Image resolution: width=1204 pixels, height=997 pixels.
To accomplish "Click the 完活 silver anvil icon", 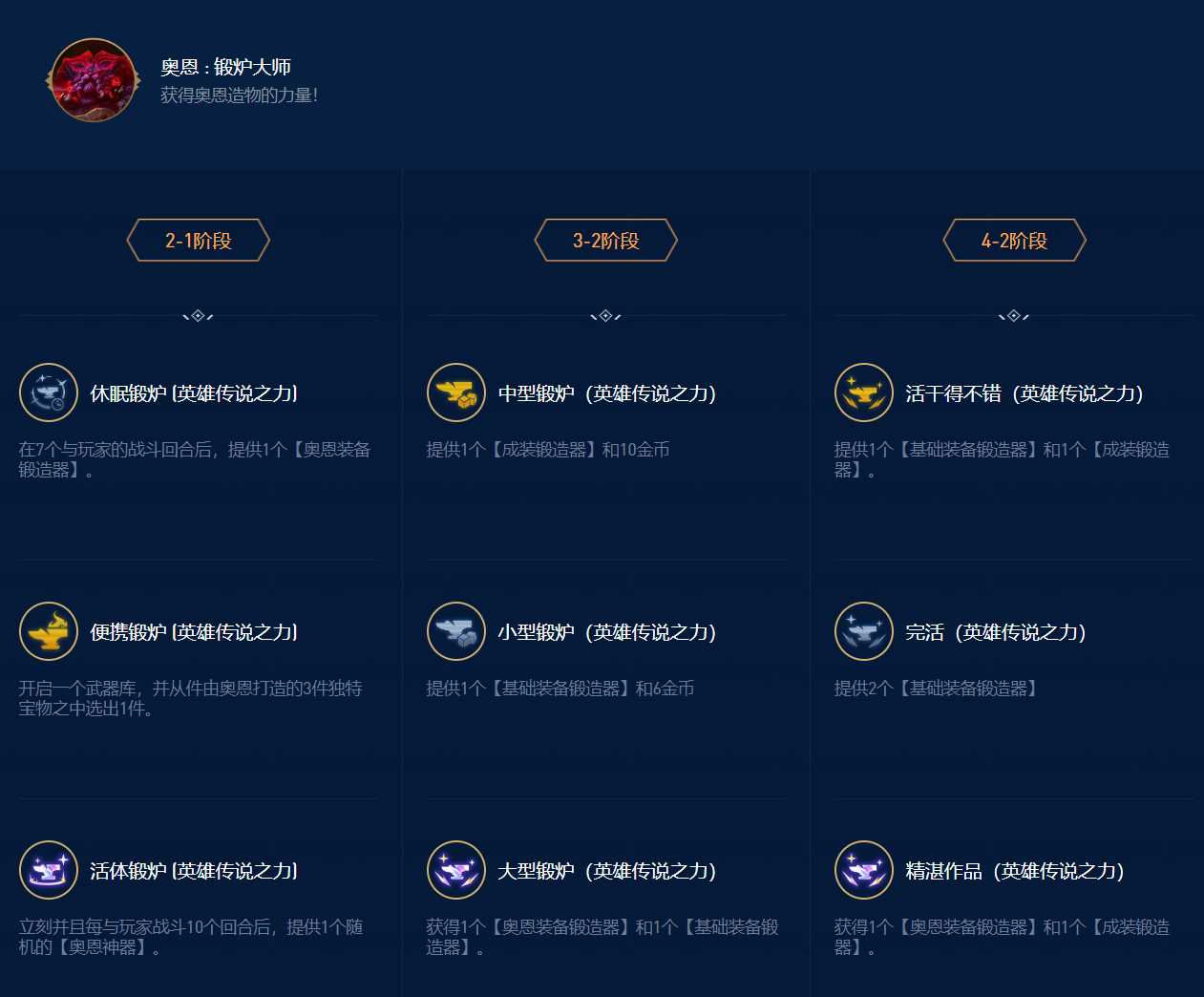I will click(x=864, y=631).
